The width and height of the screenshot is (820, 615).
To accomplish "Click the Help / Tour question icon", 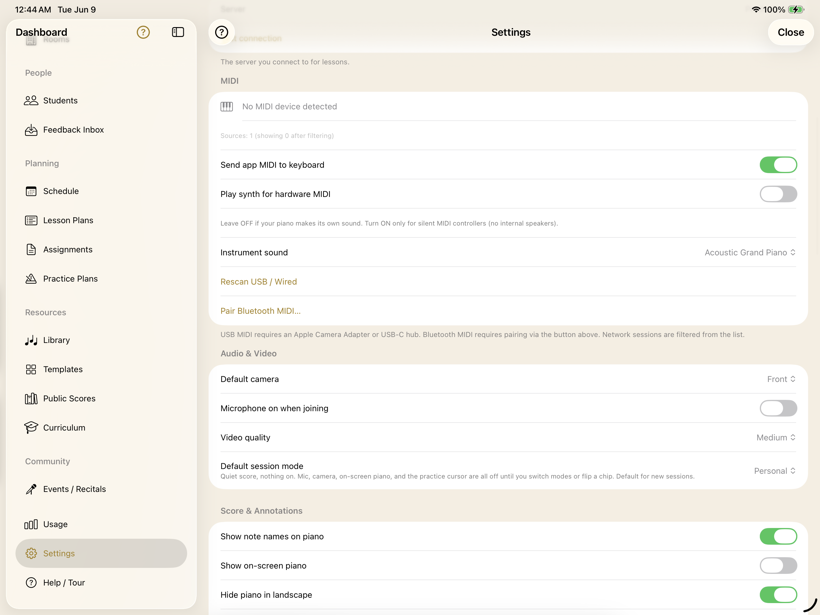I will [31, 583].
